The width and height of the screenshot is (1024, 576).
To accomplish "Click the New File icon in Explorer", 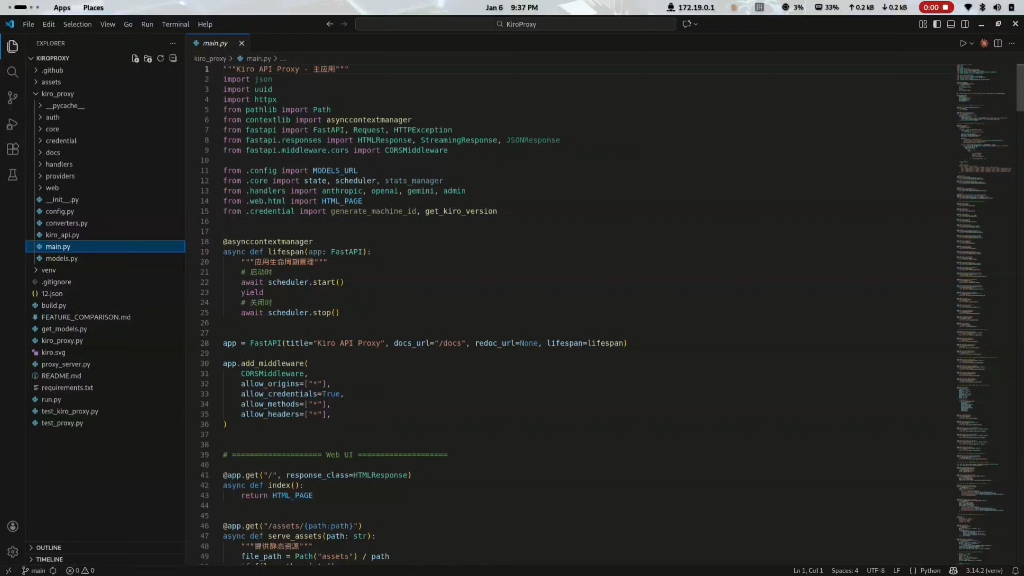I will tap(136, 59).
